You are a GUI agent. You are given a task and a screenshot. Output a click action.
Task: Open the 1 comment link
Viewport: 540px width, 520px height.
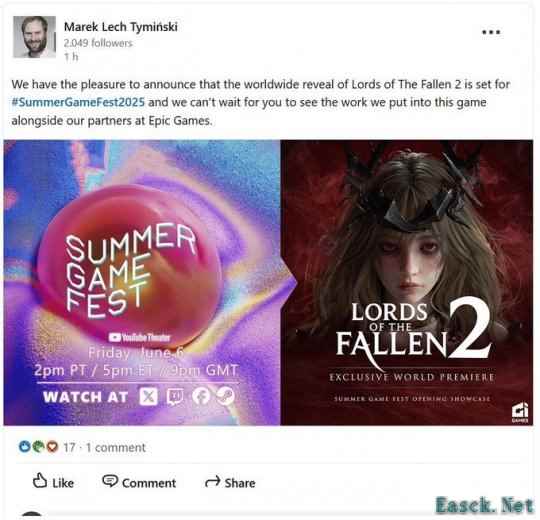pyautogui.click(x=116, y=447)
